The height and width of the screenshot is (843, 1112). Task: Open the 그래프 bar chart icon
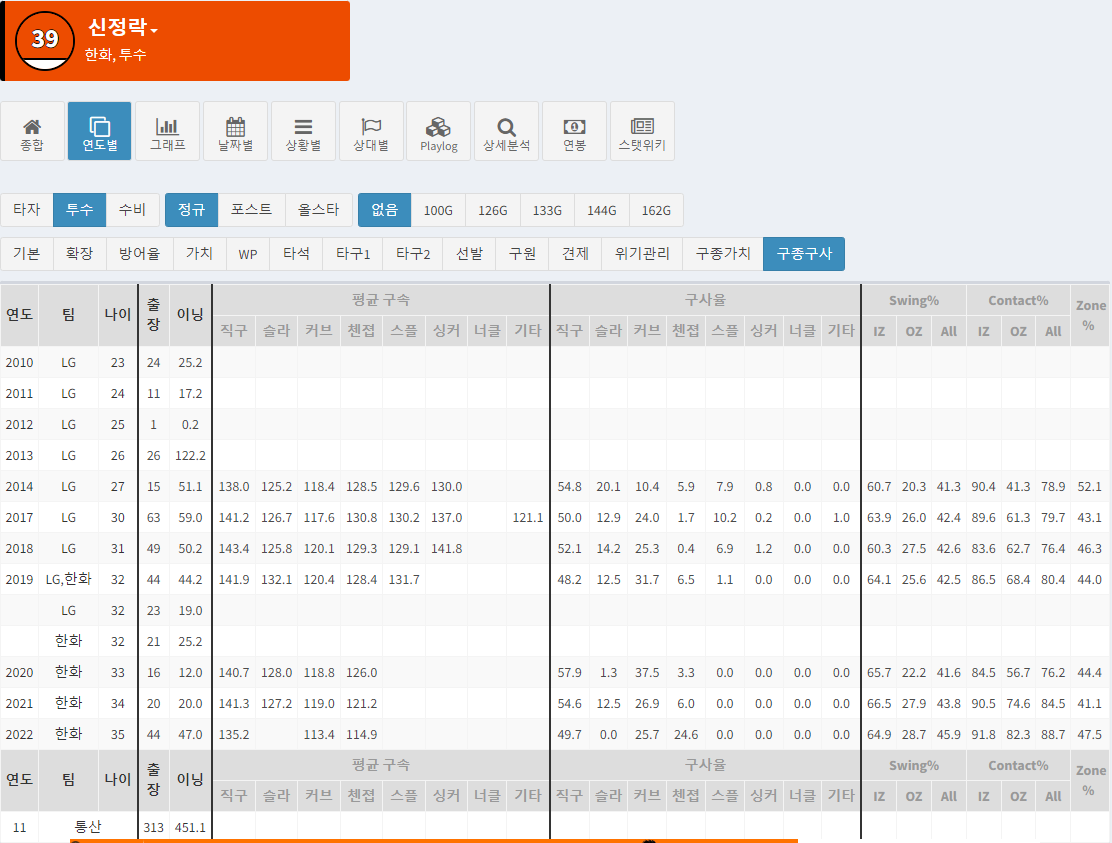[167, 131]
